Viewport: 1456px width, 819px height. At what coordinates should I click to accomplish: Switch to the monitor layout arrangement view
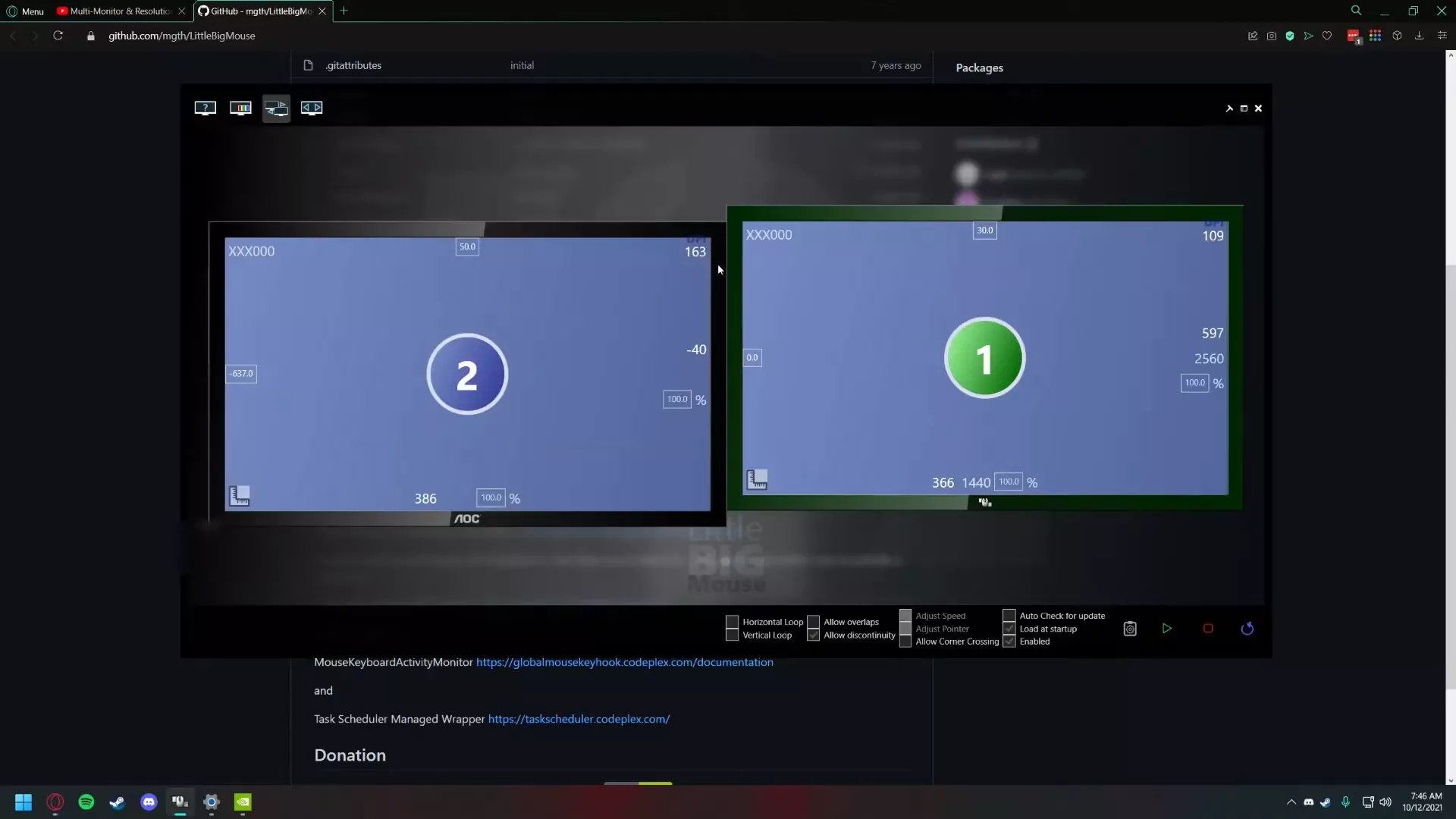point(276,108)
